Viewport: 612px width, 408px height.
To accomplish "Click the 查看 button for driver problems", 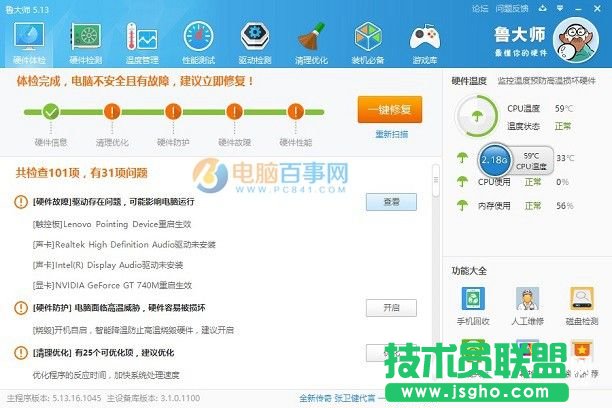I will (x=391, y=202).
